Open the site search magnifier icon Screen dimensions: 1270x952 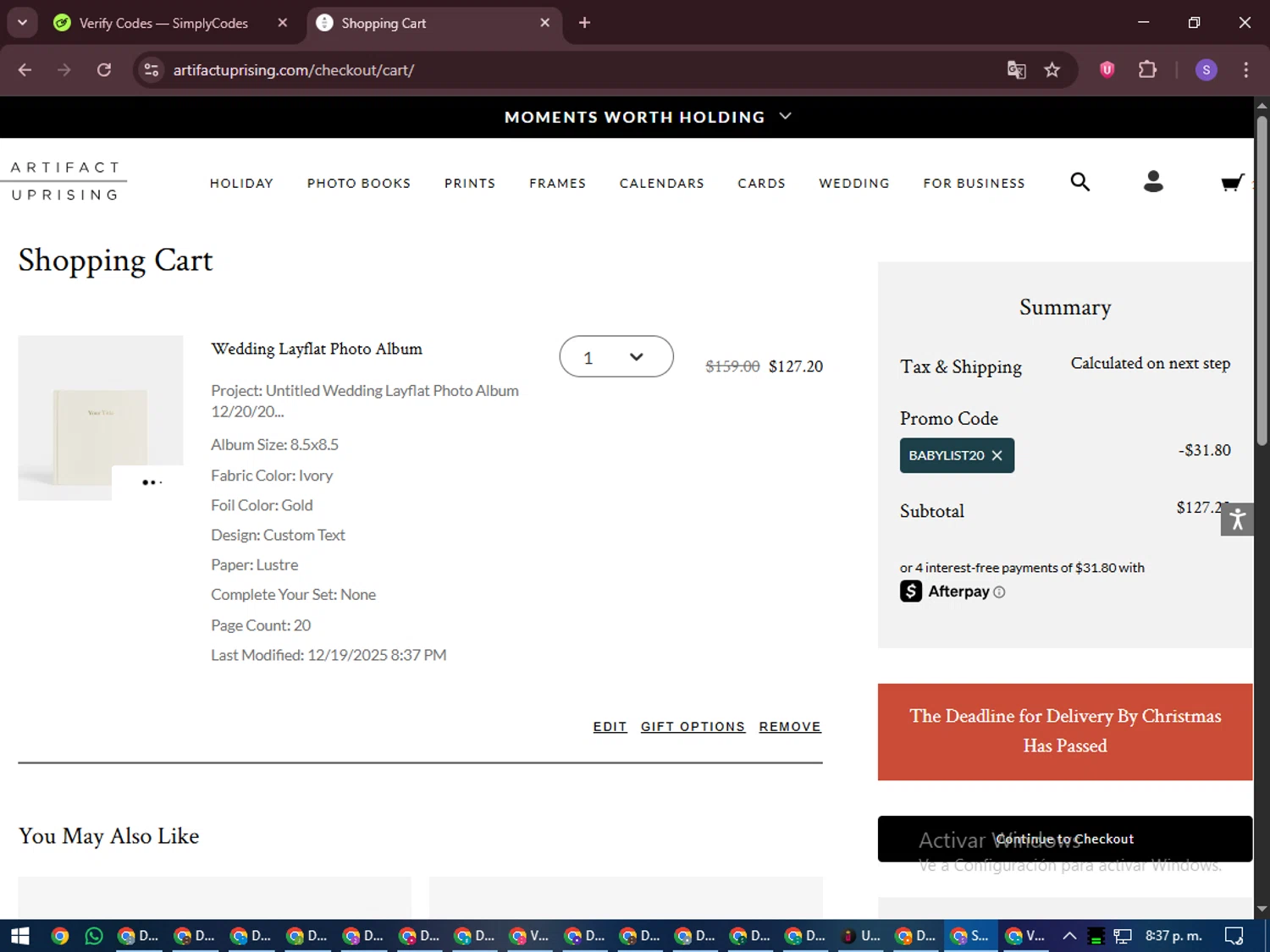[x=1079, y=181]
